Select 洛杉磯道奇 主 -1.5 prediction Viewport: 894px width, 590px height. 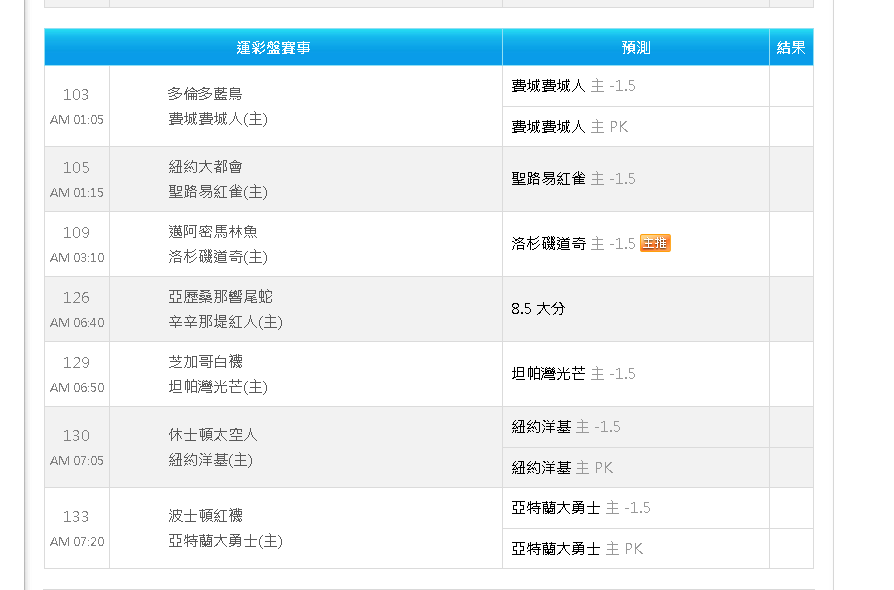point(573,244)
